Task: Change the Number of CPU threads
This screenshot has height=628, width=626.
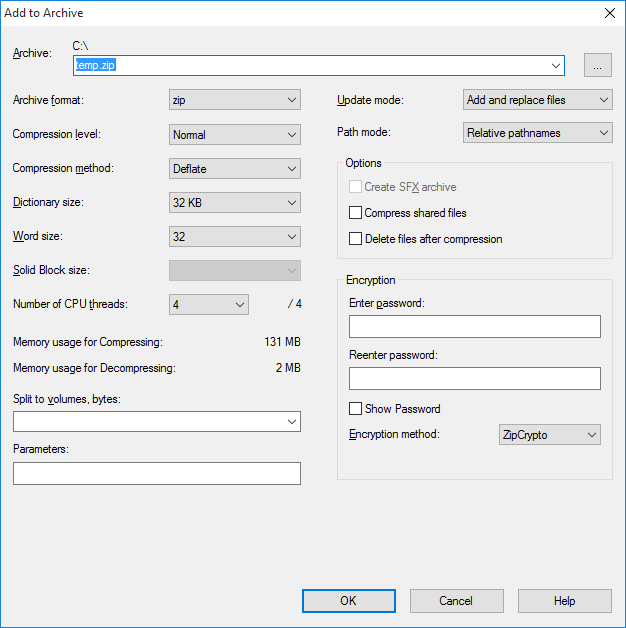Action: pyautogui.click(x=209, y=304)
